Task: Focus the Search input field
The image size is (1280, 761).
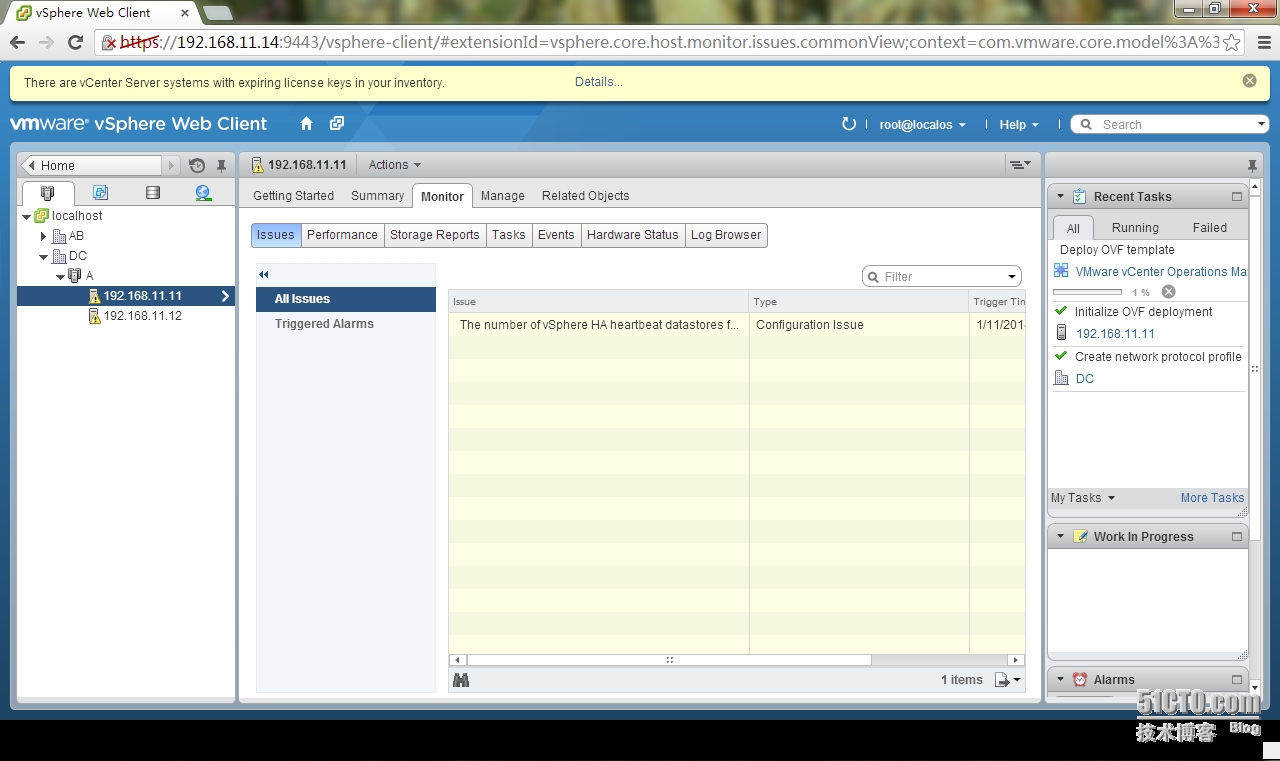Action: pos(1175,125)
